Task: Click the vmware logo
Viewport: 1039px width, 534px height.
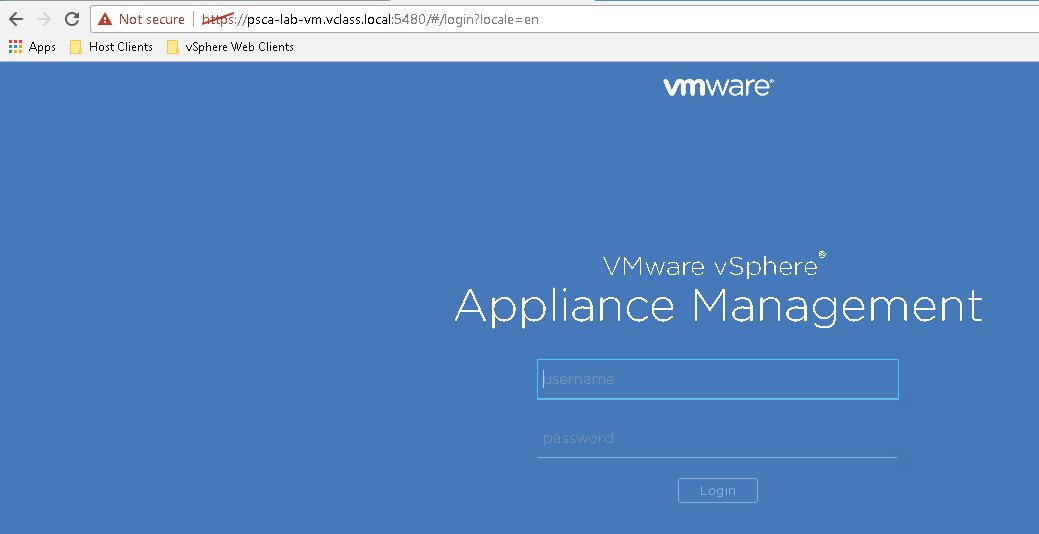Action: (717, 87)
